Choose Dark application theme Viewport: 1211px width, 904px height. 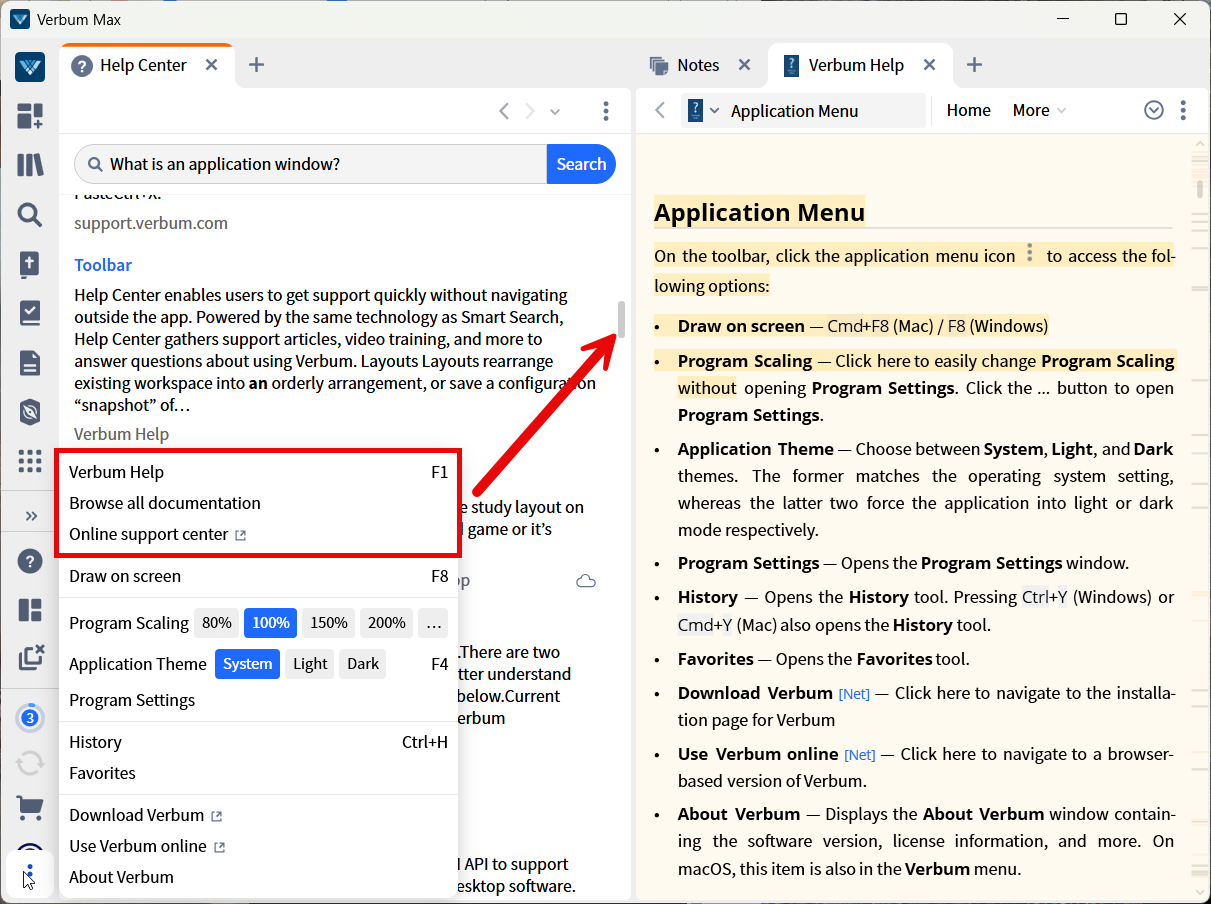pos(363,664)
